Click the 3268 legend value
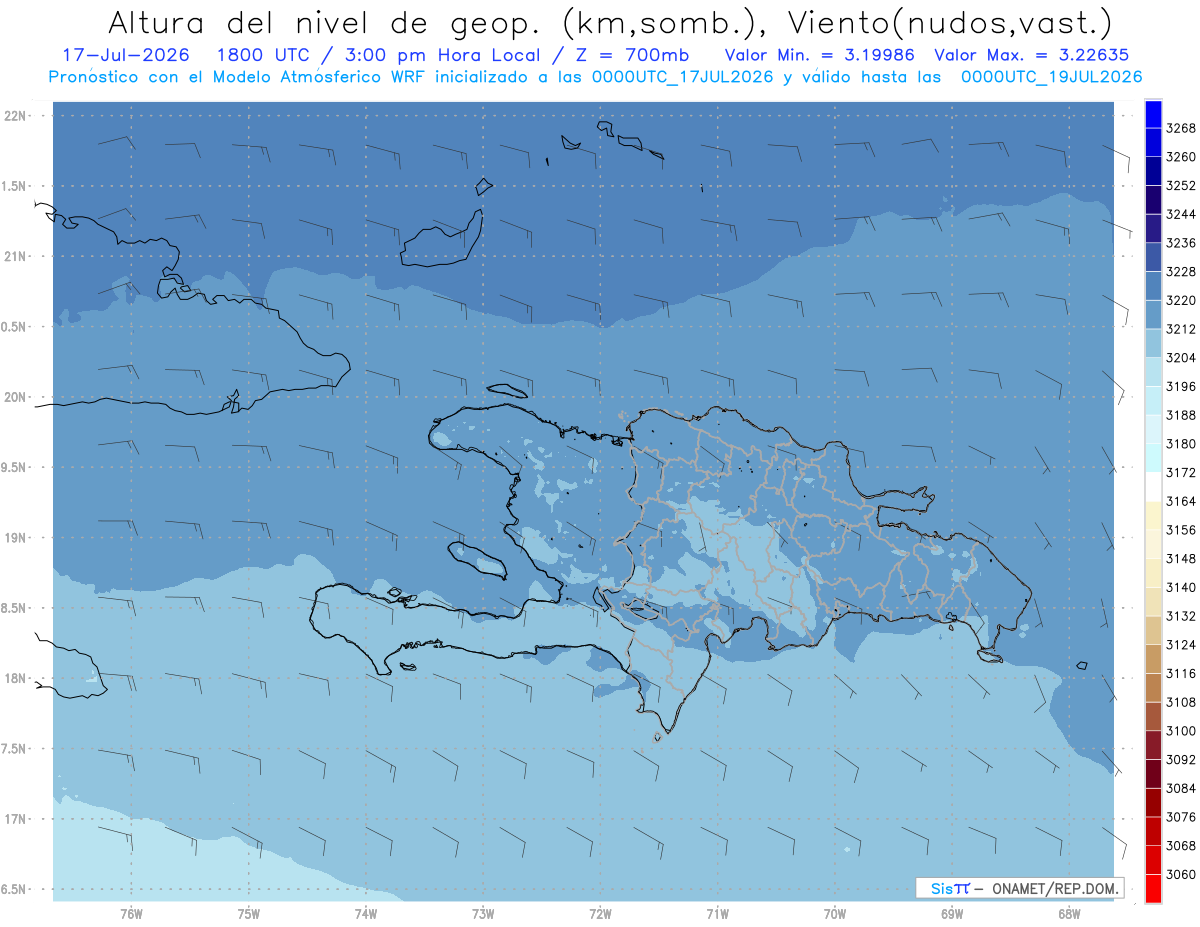The image size is (1200, 927). pyautogui.click(x=1180, y=128)
